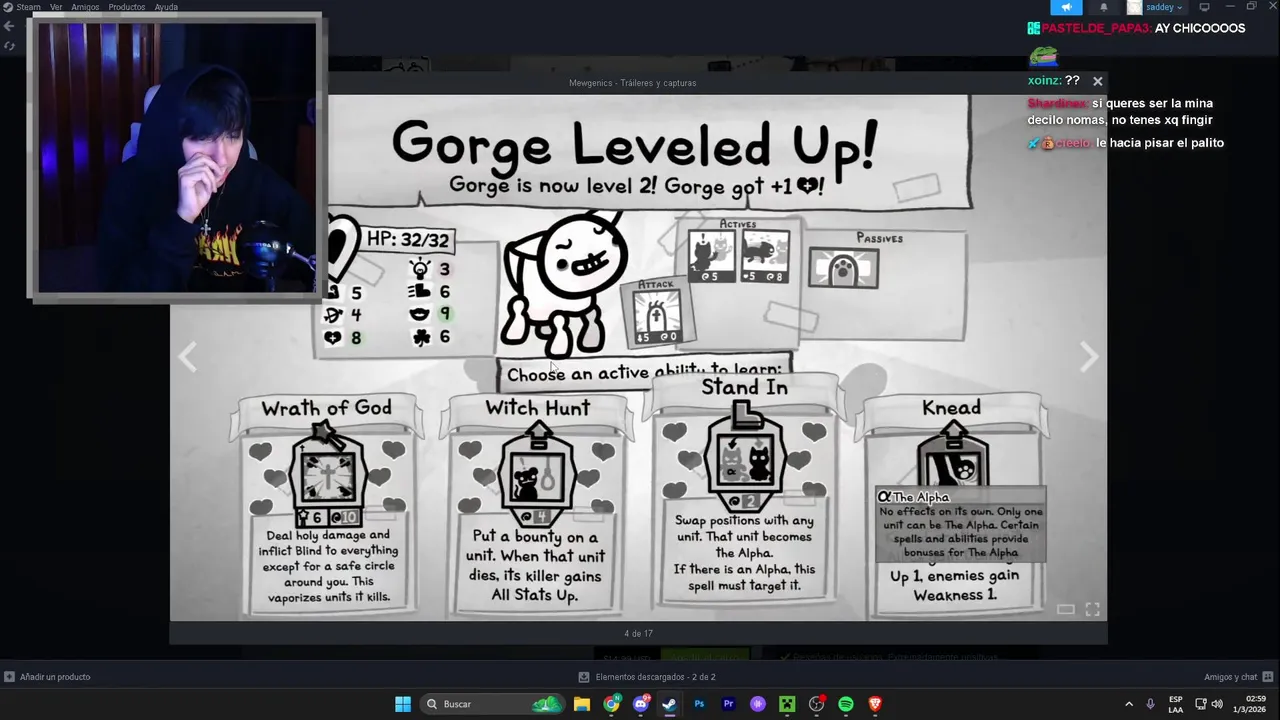Open the Minecraft taskbar icon
Viewport: 1280px width, 720px height.
[x=787, y=704]
